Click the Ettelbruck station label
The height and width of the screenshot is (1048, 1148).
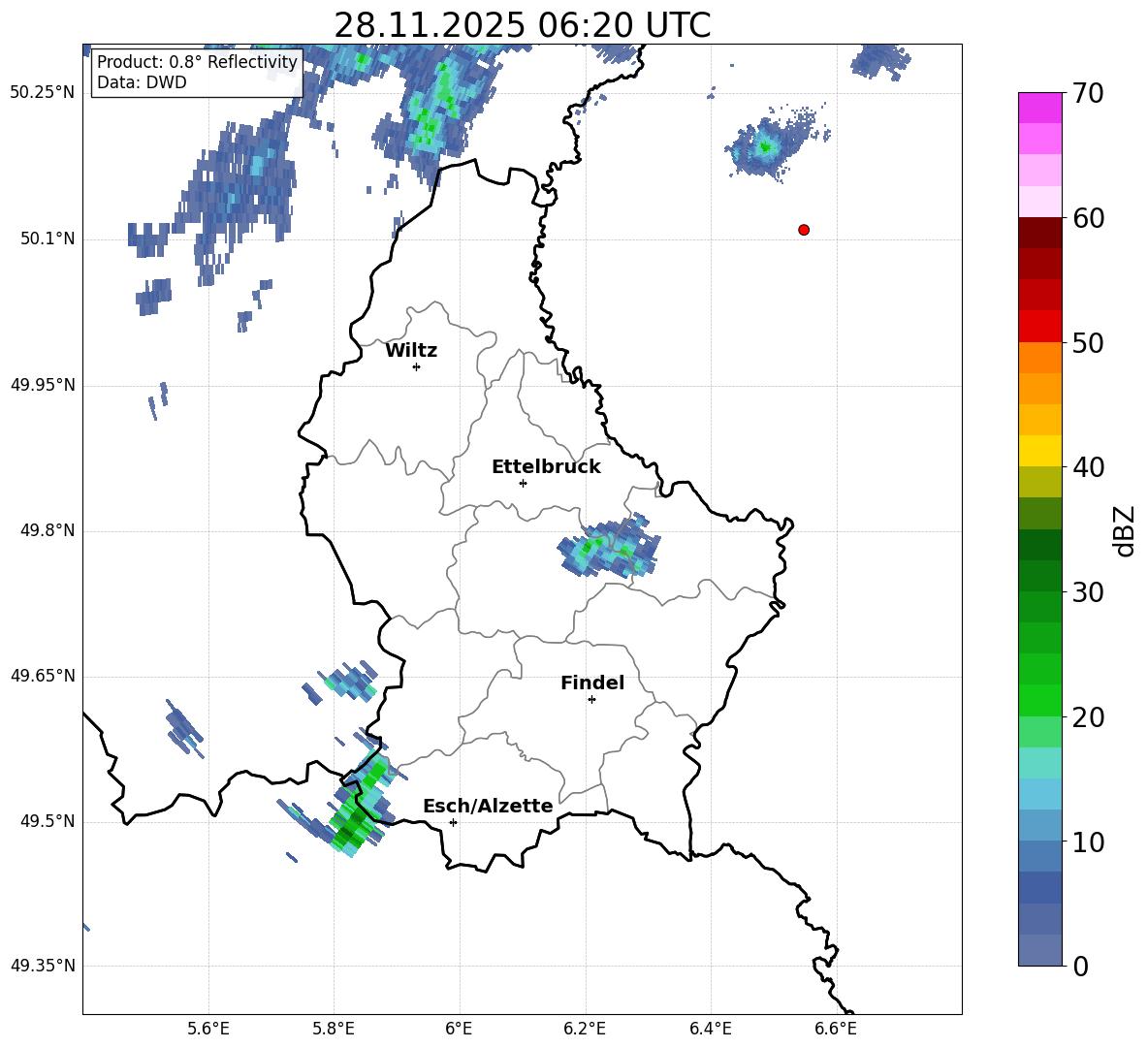pyautogui.click(x=546, y=467)
